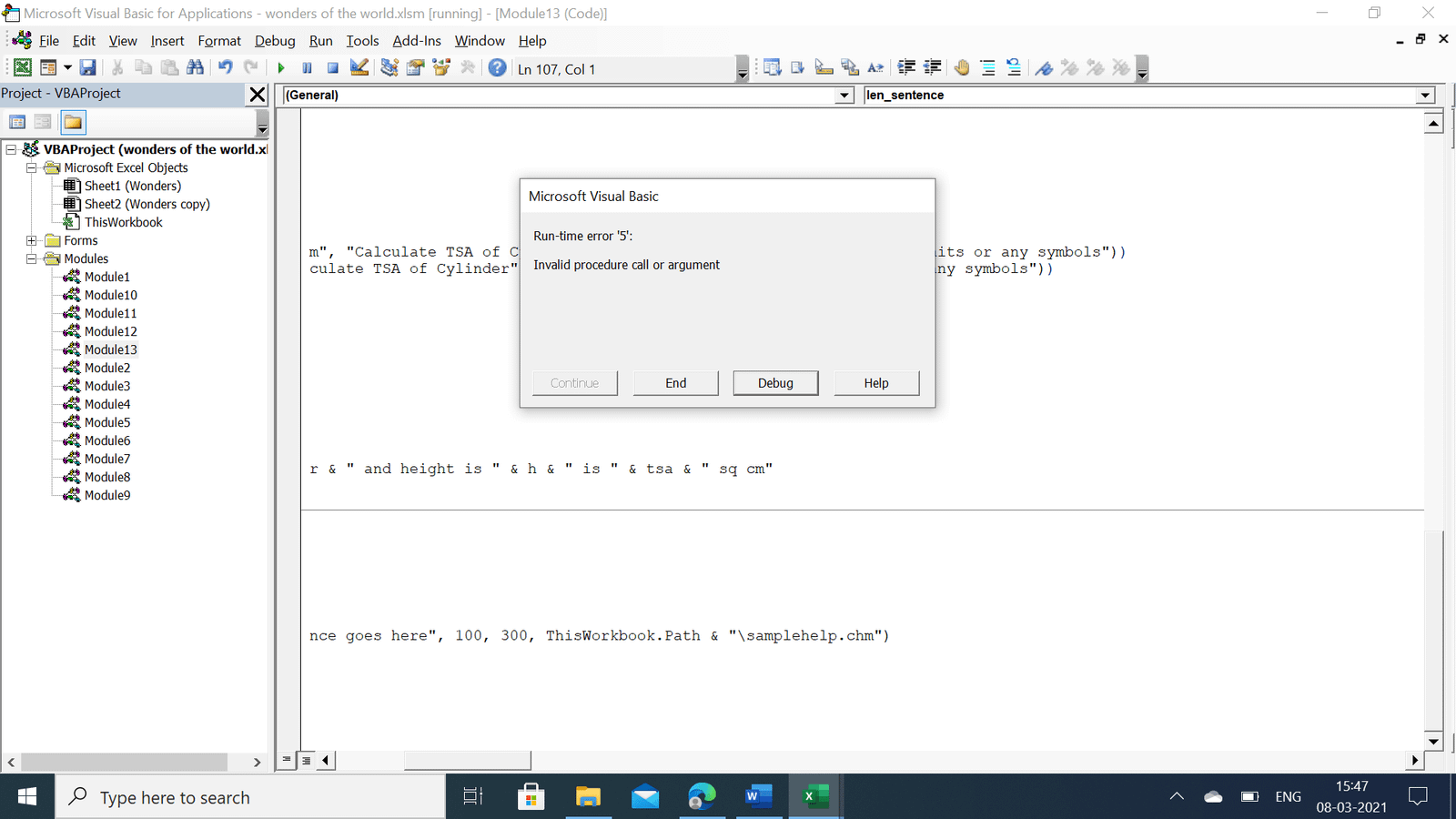Select Module13 in the project tree
Screen dimensions: 1456x819
point(110,349)
